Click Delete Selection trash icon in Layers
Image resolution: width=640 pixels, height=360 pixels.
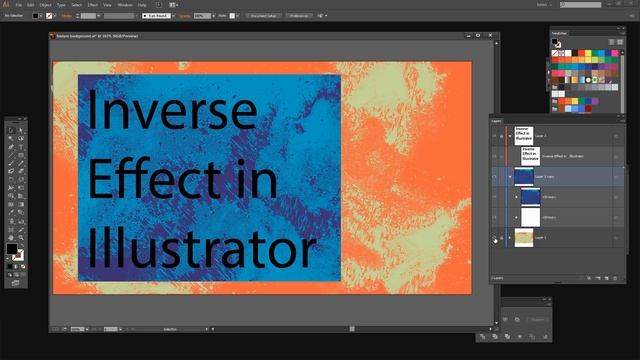[x=616, y=278]
